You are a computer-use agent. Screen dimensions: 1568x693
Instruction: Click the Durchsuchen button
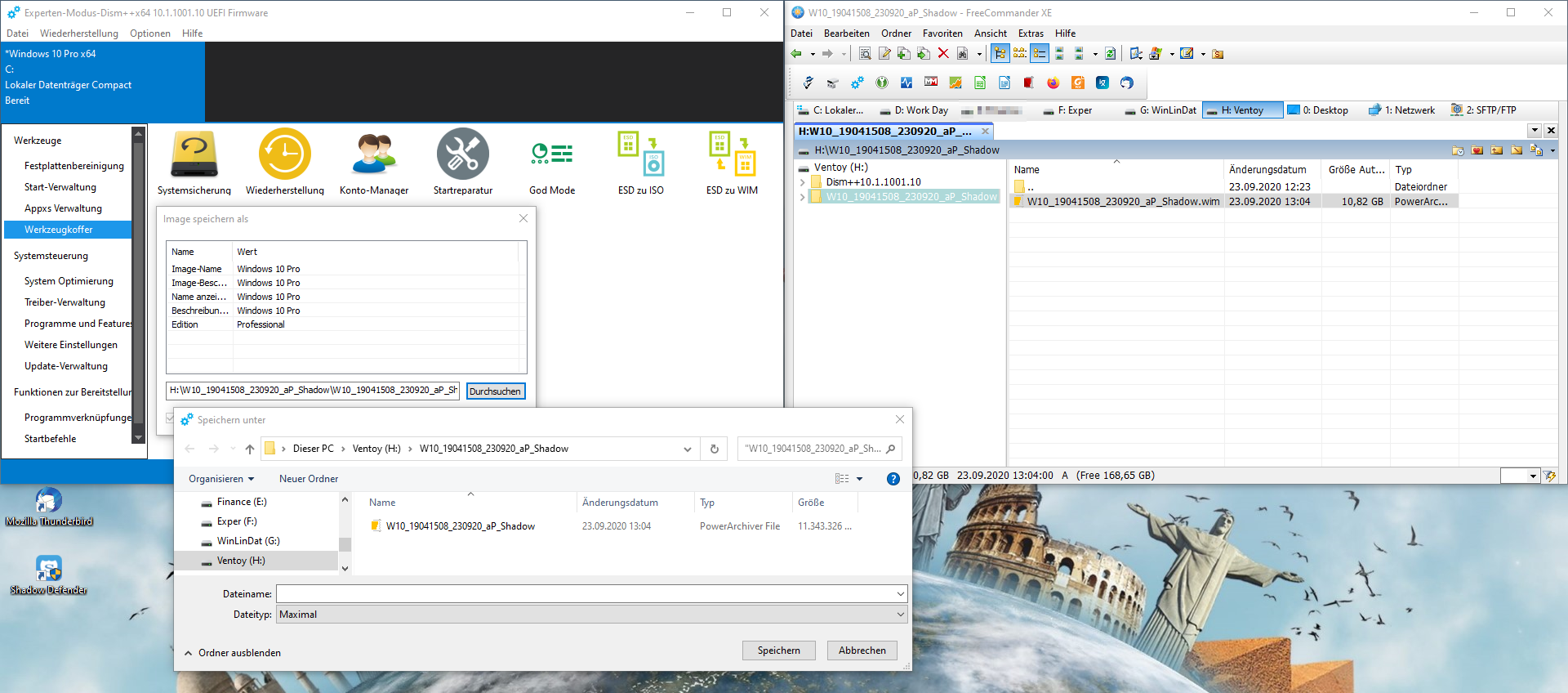pyautogui.click(x=495, y=391)
